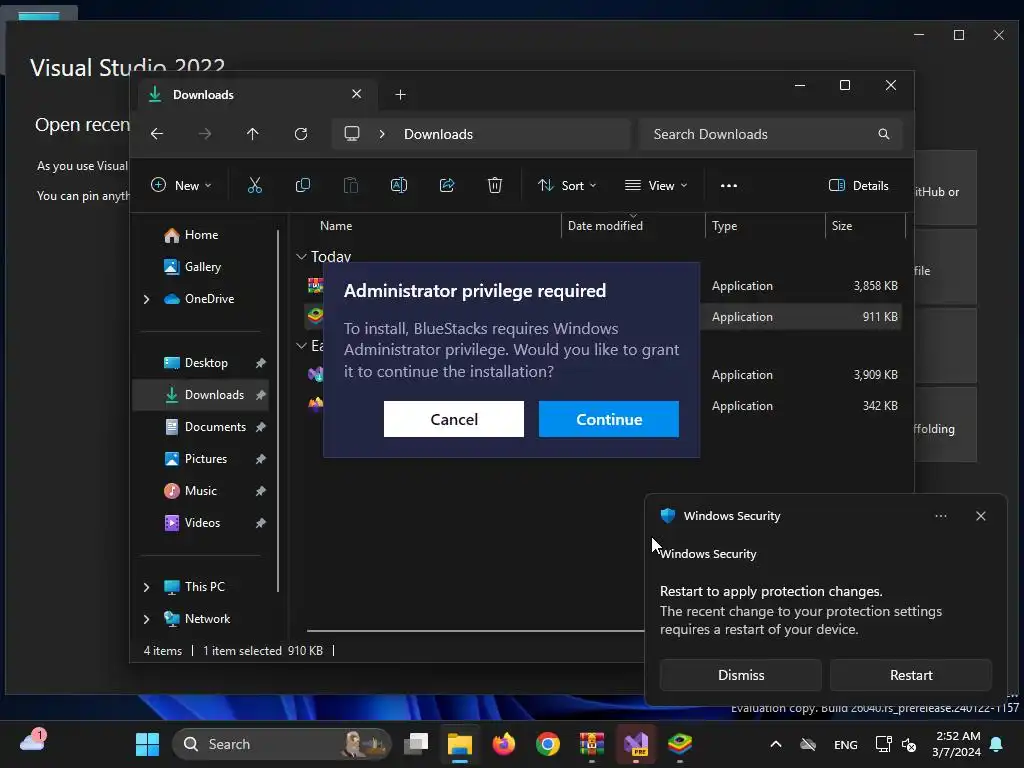
Task: Click the Cut scissors icon in File Explorer
Action: 255,185
